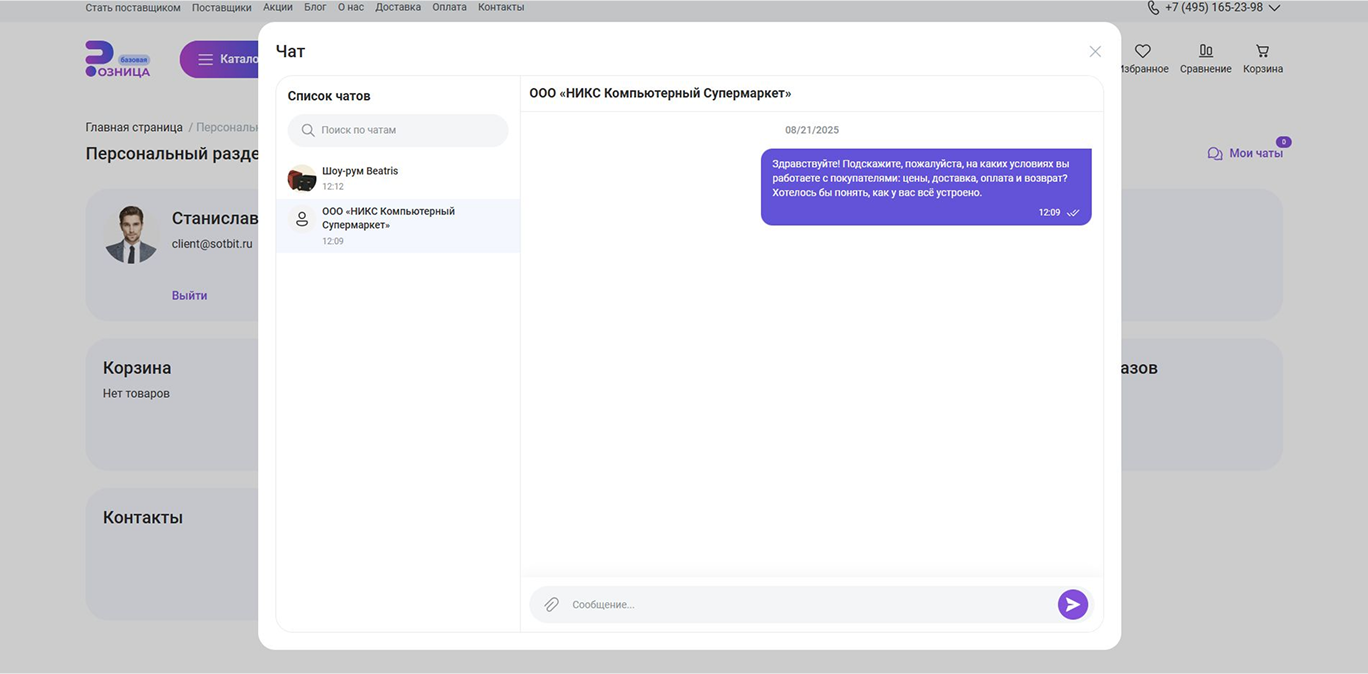Open the Каталог menu button
The image size is (1368, 674).
click(x=220, y=59)
